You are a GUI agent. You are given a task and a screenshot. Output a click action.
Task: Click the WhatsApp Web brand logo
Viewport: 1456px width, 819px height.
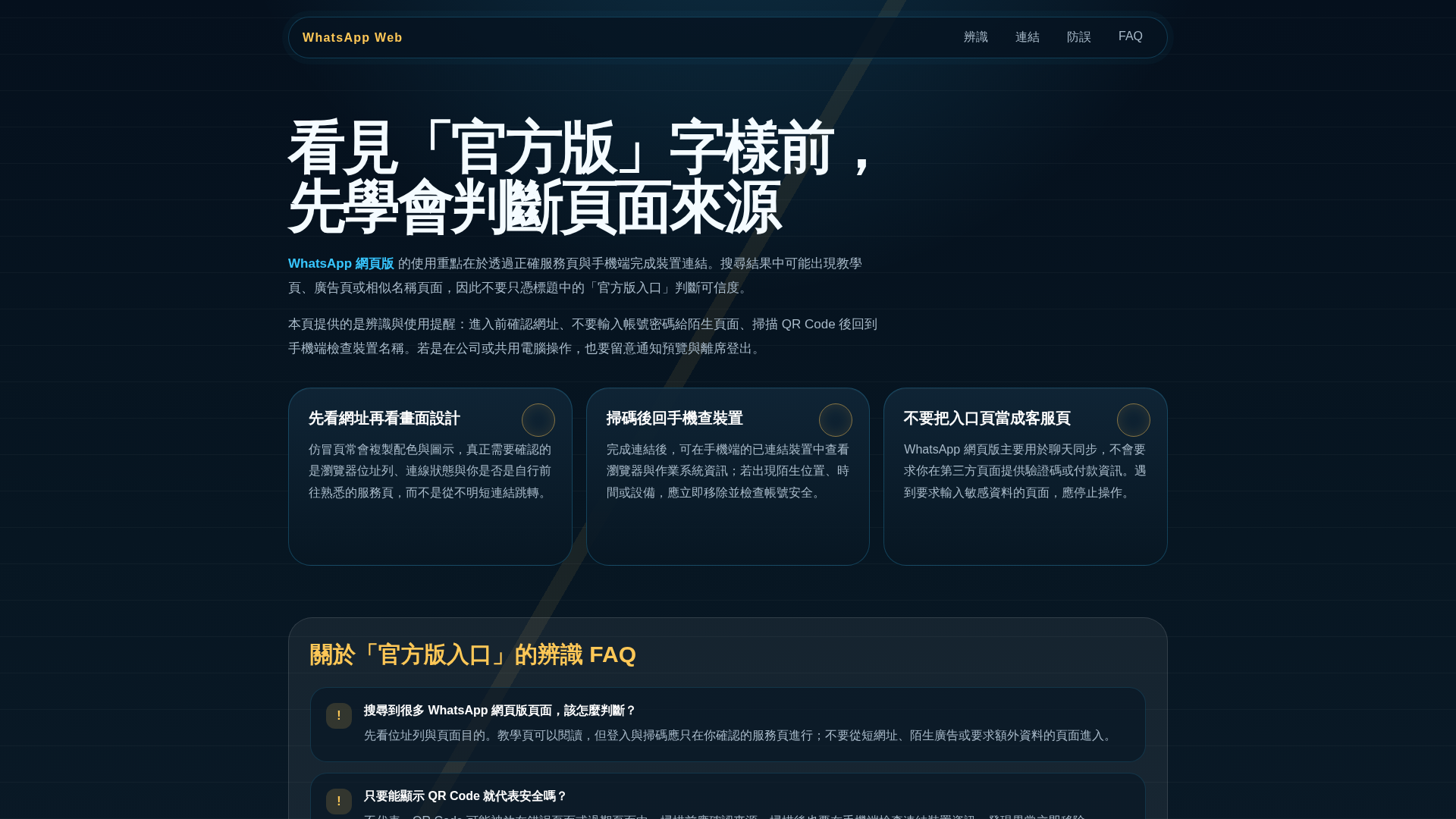point(352,37)
